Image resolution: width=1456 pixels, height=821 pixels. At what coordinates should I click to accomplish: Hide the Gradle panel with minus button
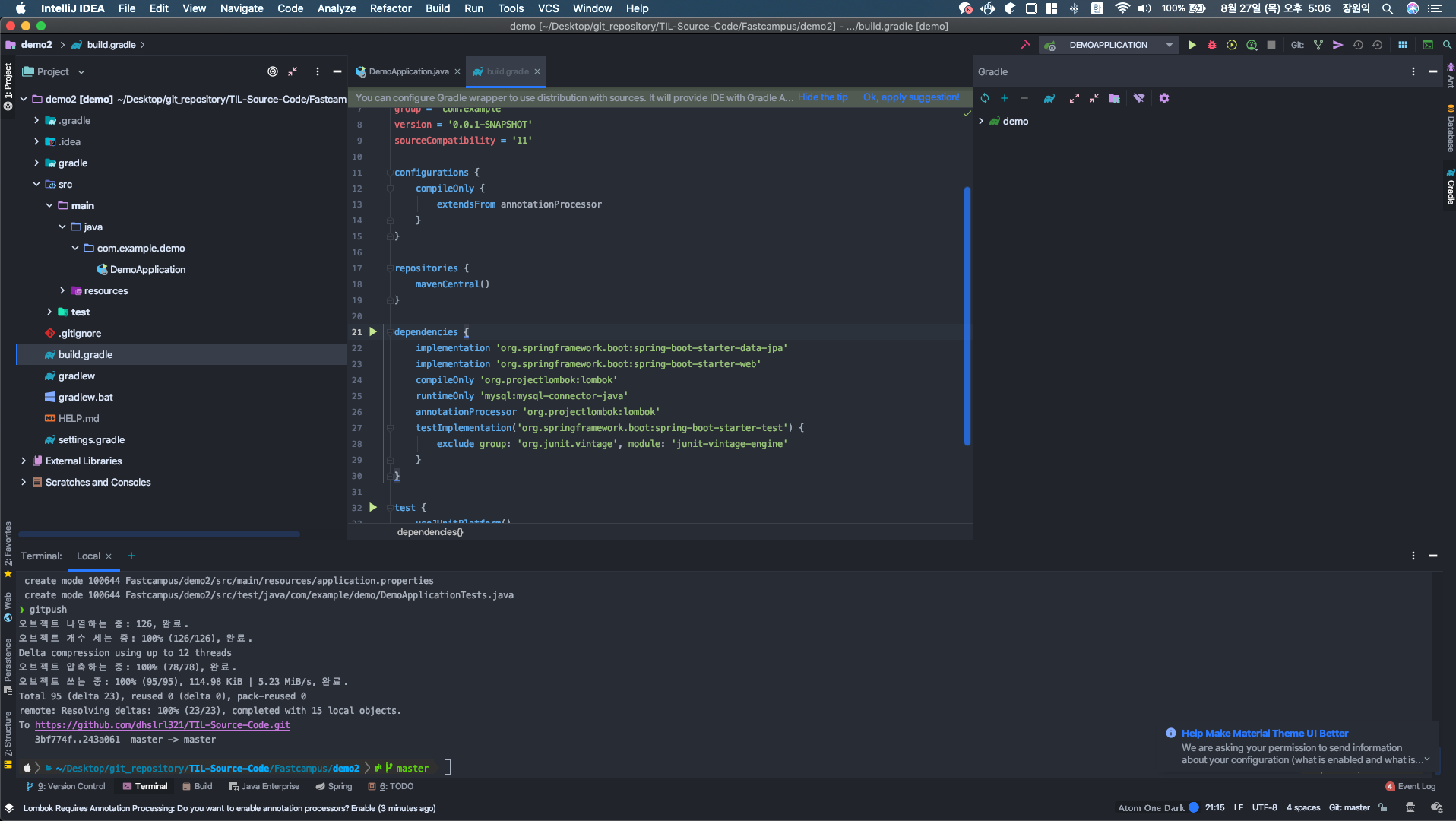1433,71
